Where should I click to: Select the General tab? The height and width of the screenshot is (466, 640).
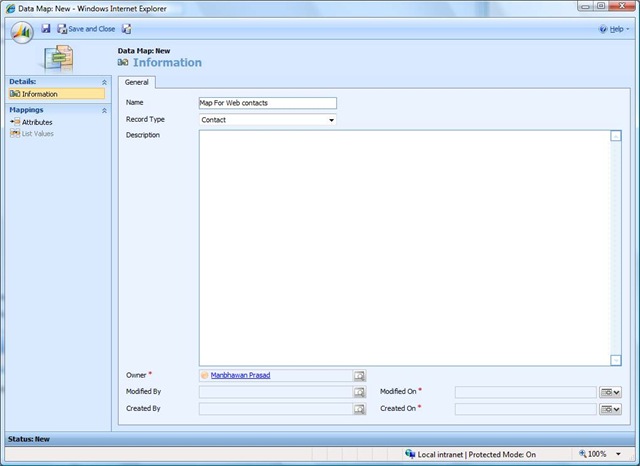click(x=137, y=82)
